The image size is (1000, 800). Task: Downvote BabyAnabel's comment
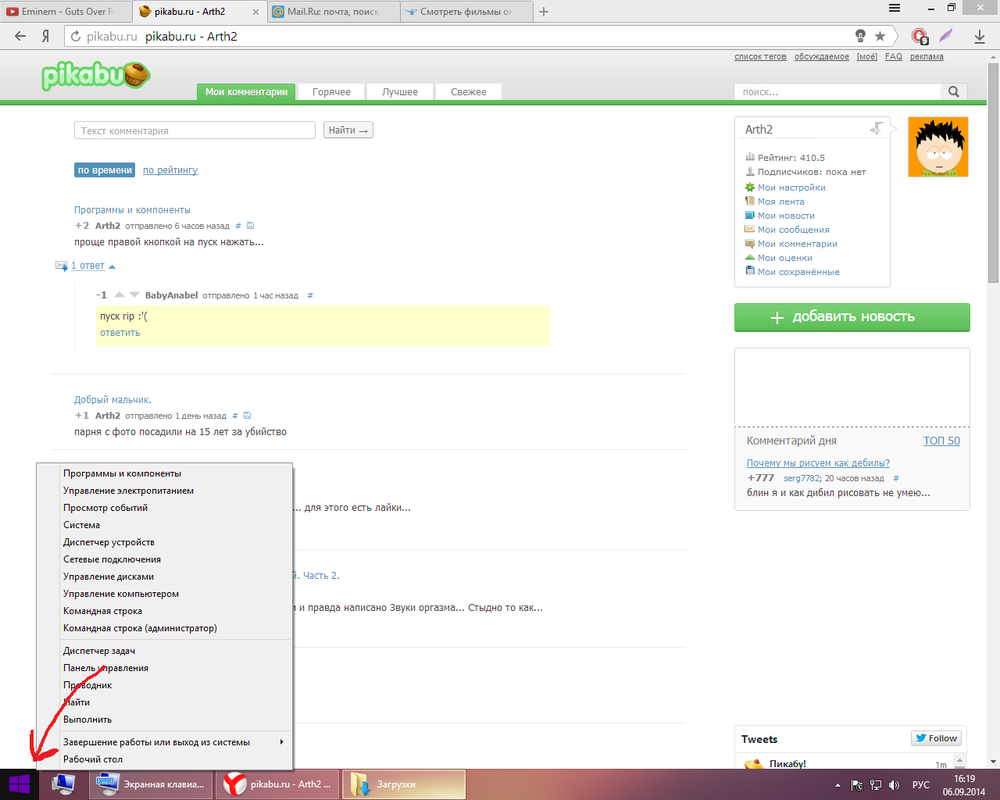coord(134,296)
